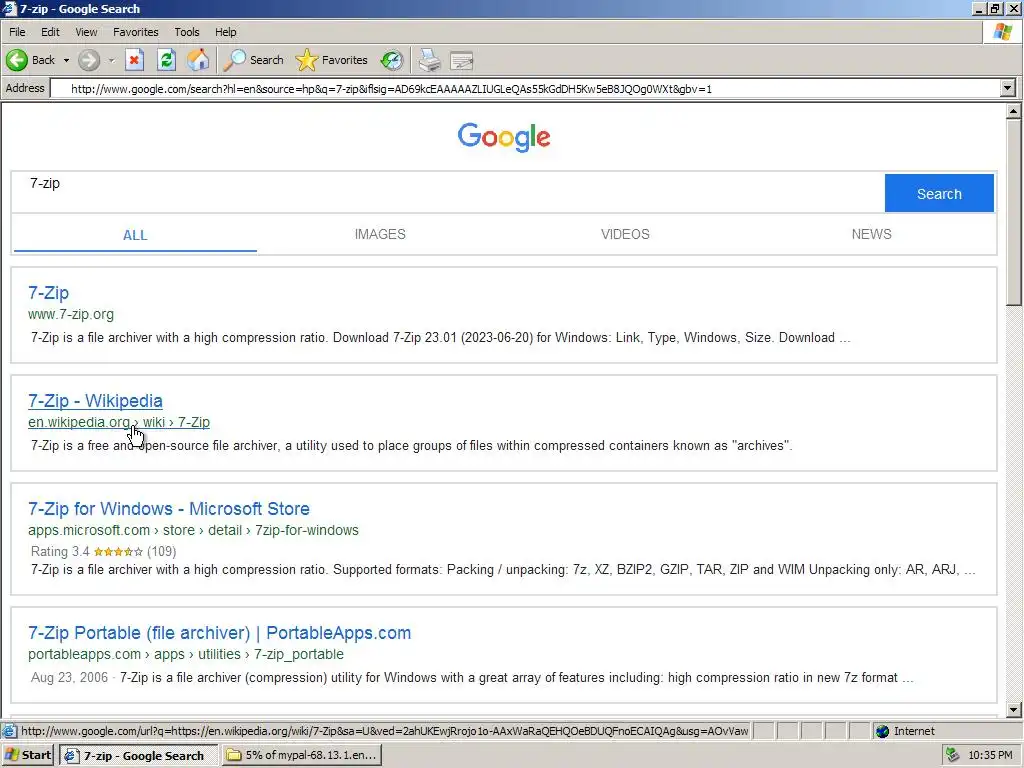
Task: Select 7-zip - Google Search taskbar button
Action: [x=138, y=755]
